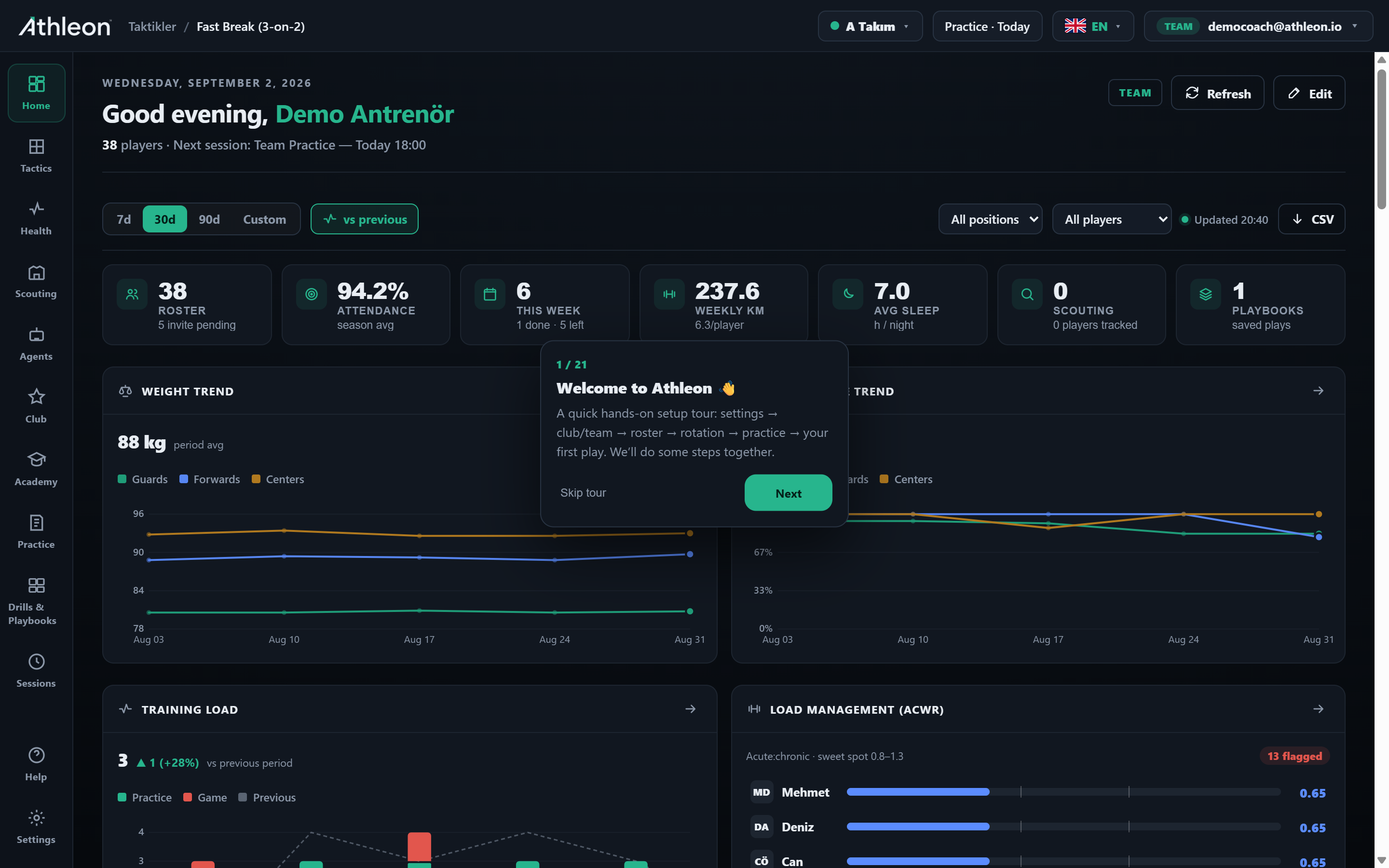Toggle the vs previous comparison
Image resolution: width=1389 pixels, height=868 pixels.
365,219
